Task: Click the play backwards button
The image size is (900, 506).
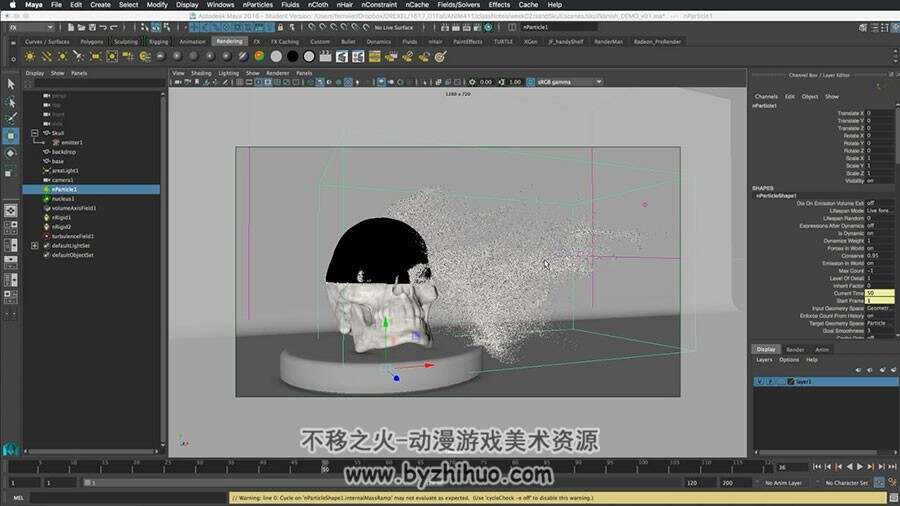Action: (x=849, y=467)
